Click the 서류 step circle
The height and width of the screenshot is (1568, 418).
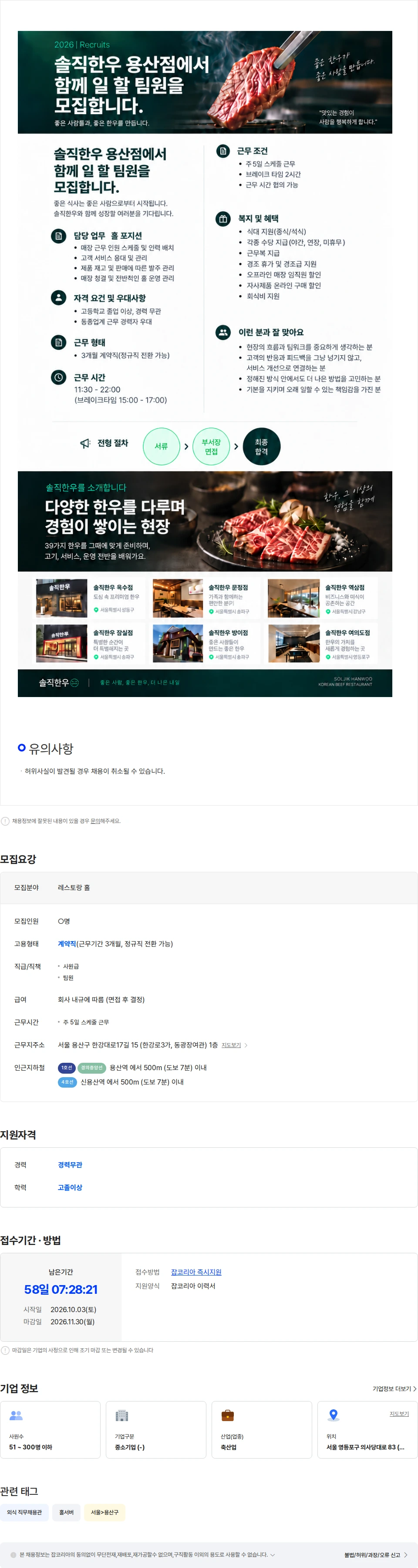pyautogui.click(x=161, y=446)
